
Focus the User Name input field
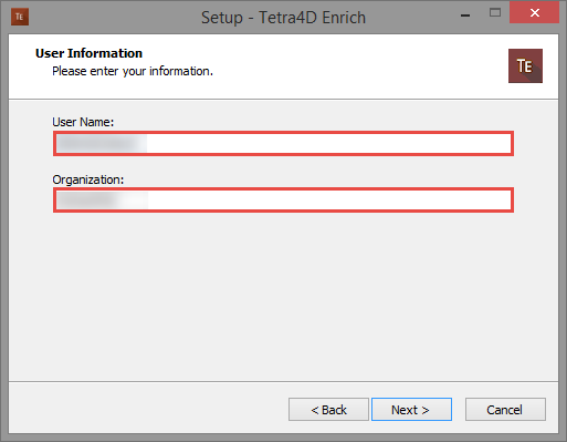click(x=284, y=144)
